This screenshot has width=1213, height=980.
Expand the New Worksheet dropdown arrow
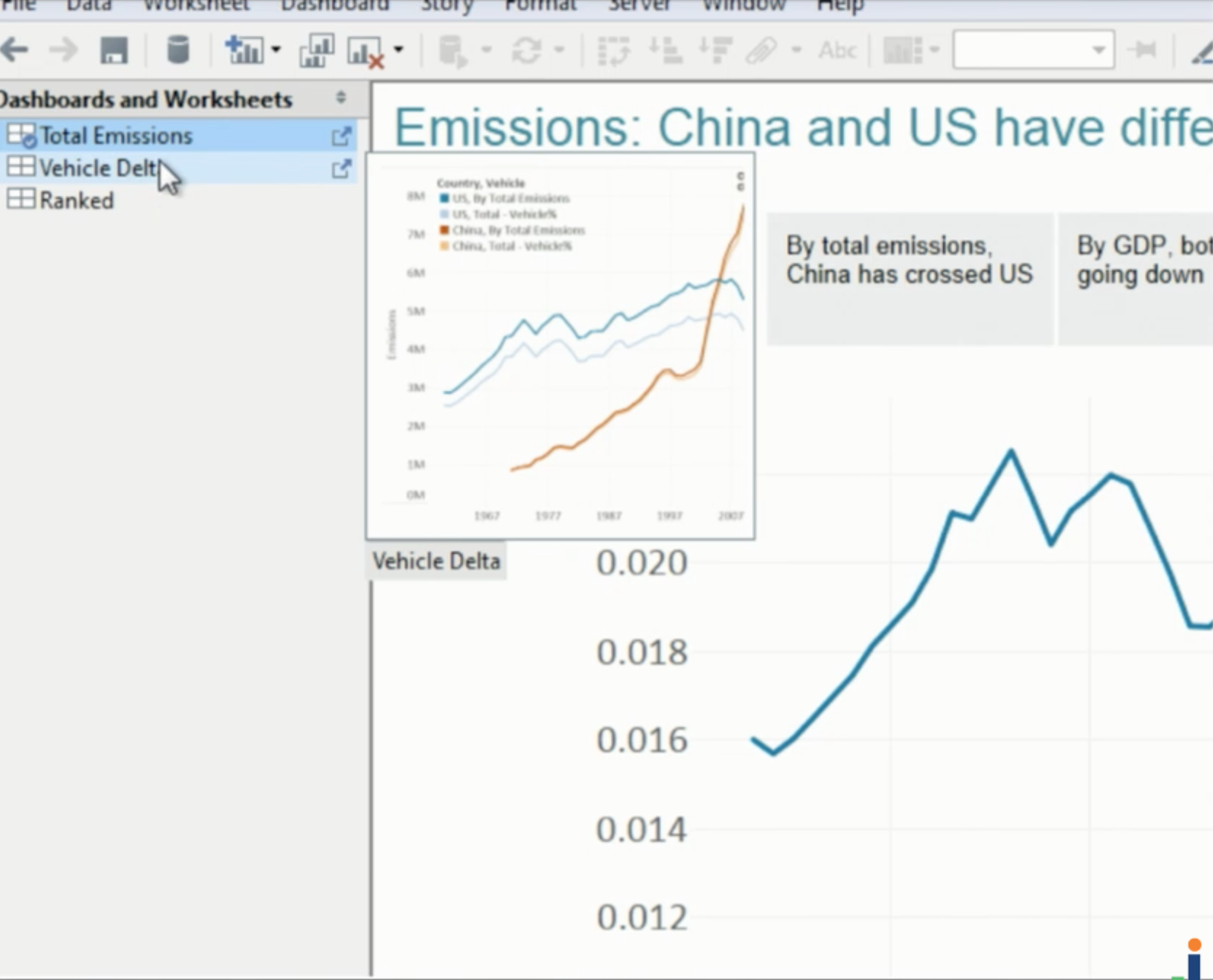(276, 50)
